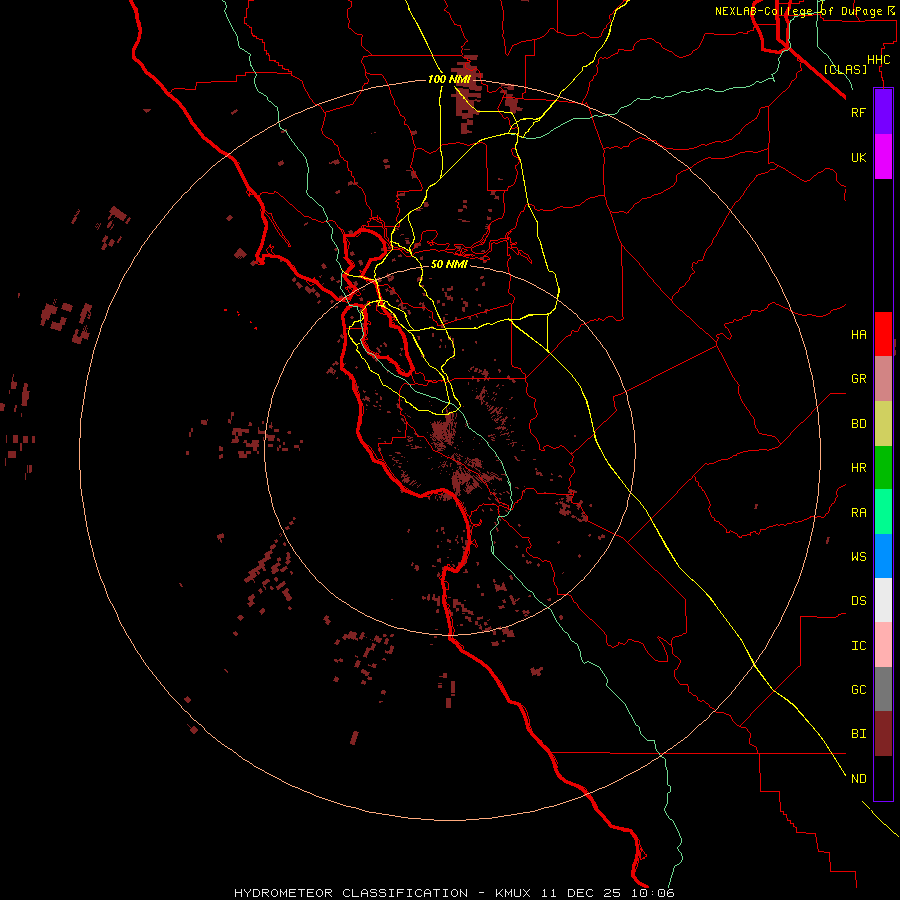Viewport: 900px width, 900px height.
Task: Click the BD legend label
Action: [x=858, y=424]
